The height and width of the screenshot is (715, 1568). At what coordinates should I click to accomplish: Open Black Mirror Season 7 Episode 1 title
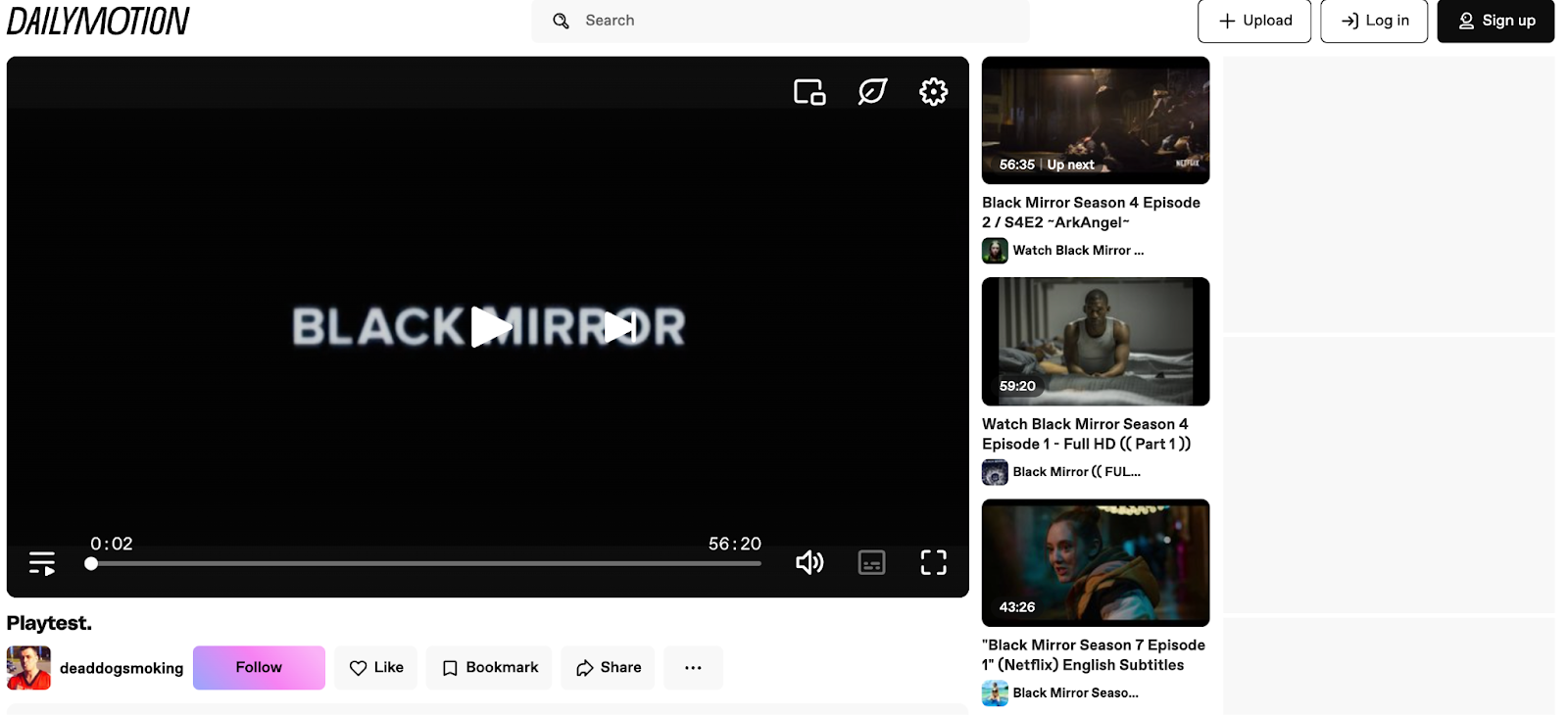(1094, 655)
